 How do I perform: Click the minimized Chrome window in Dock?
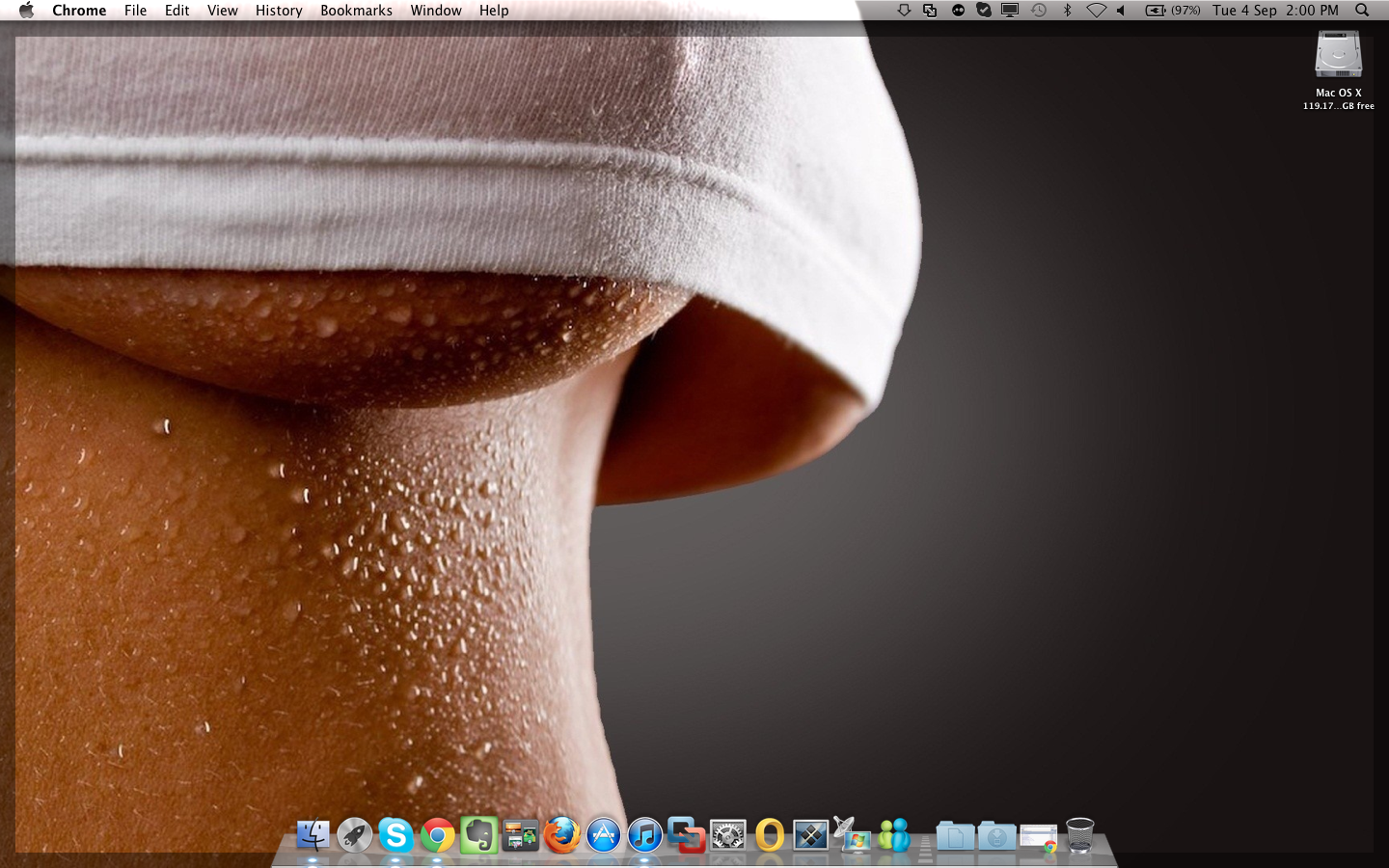click(x=1038, y=837)
